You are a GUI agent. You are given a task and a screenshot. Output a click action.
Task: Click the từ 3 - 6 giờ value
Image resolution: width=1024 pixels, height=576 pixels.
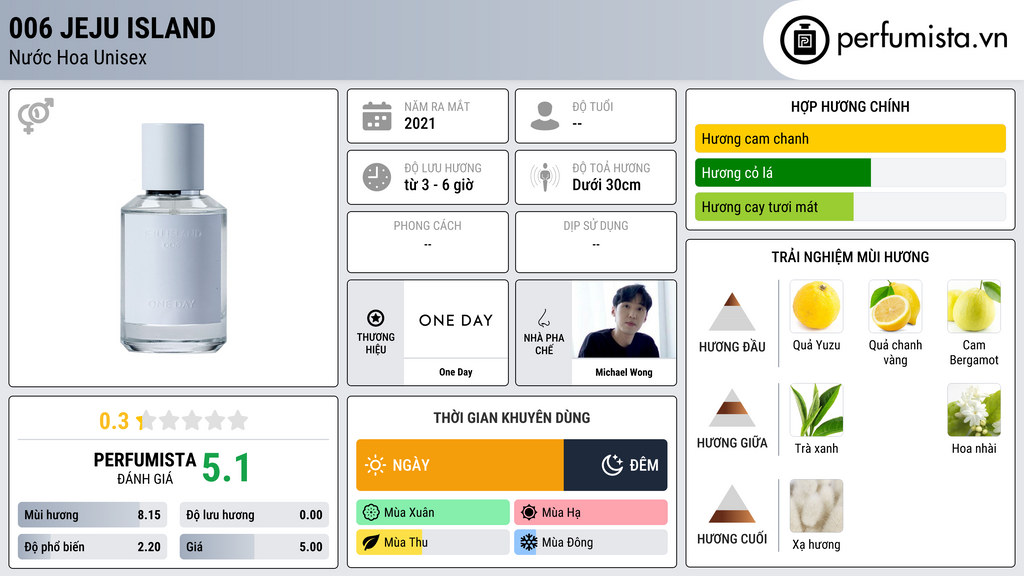click(438, 185)
